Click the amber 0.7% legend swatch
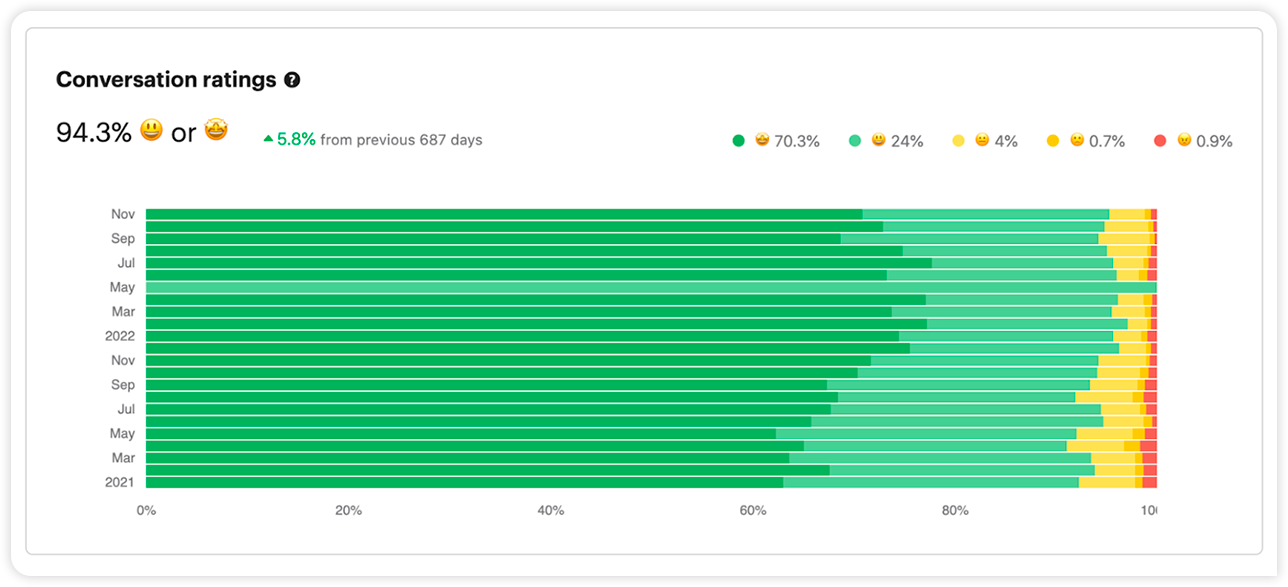 point(1053,141)
